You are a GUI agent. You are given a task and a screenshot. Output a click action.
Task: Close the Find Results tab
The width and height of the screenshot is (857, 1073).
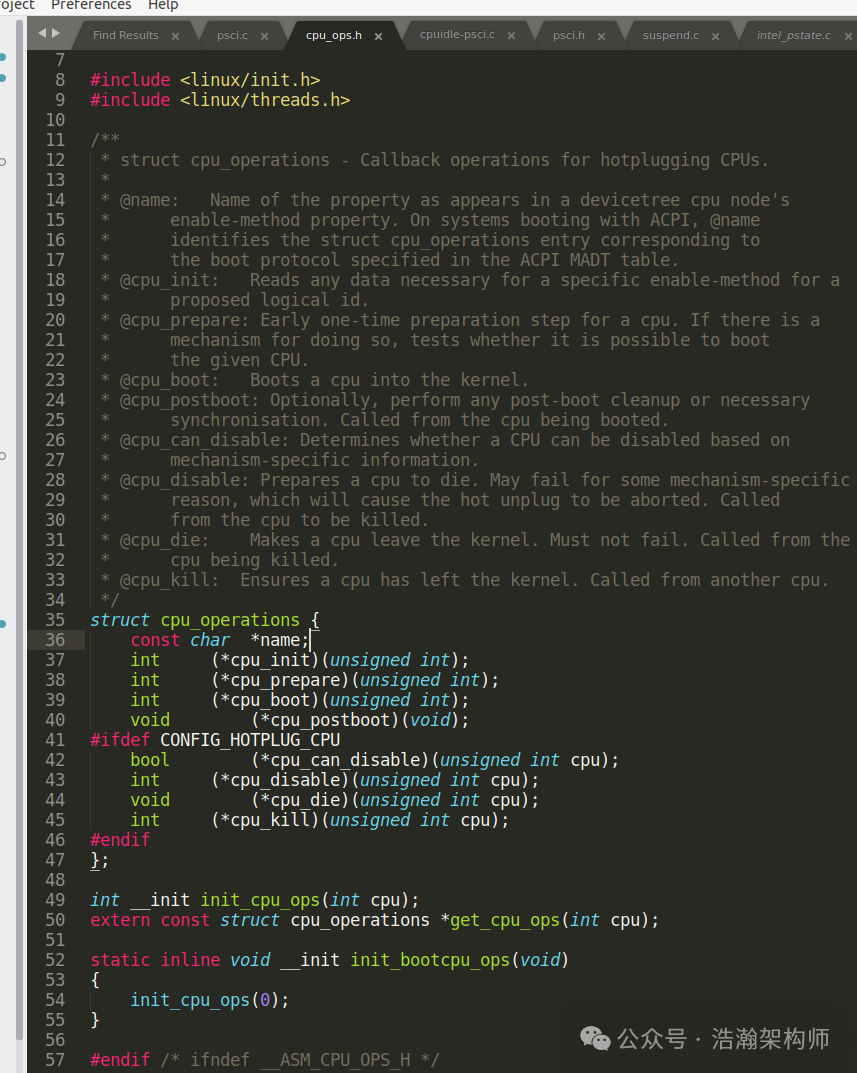pyautogui.click(x=176, y=36)
